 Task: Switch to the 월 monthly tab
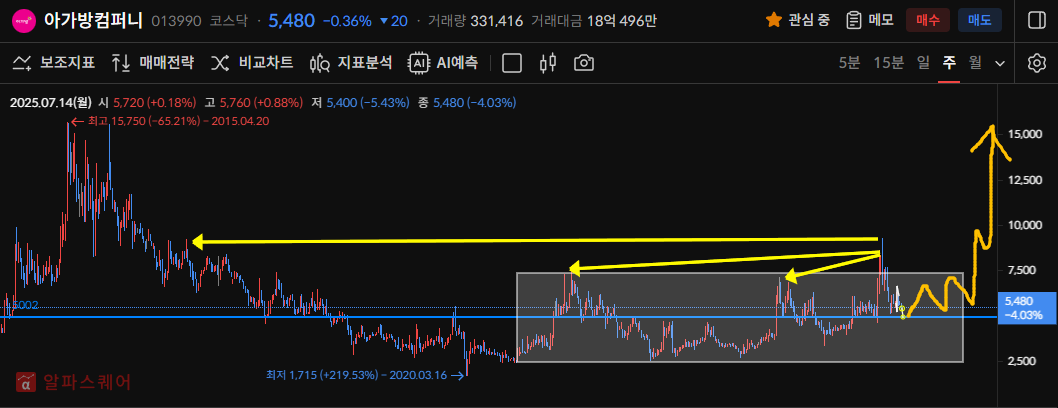point(975,63)
